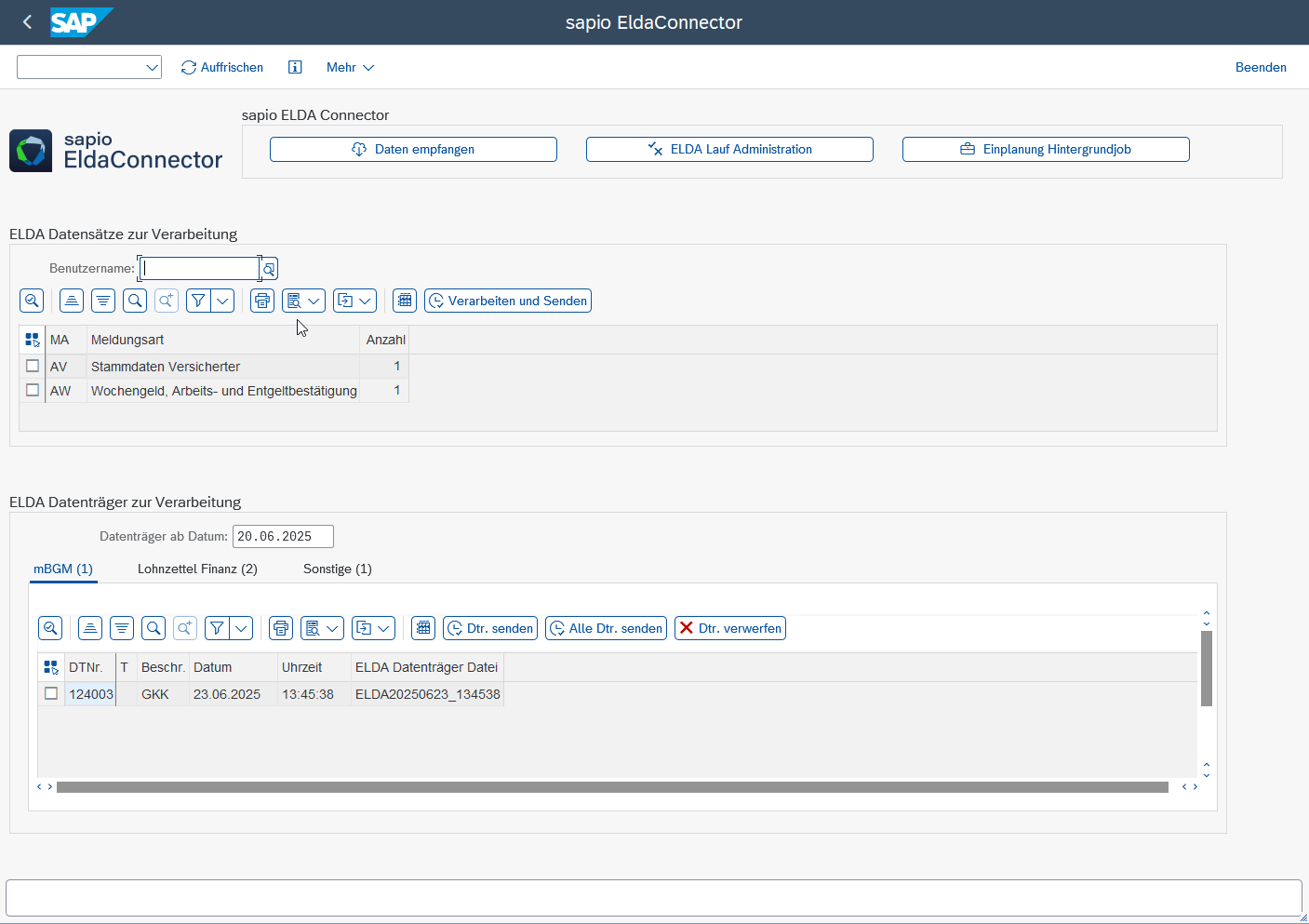This screenshot has height=924, width=1309.
Task: Click sort ascending icon in Datensätze toolbar
Action: click(x=72, y=301)
